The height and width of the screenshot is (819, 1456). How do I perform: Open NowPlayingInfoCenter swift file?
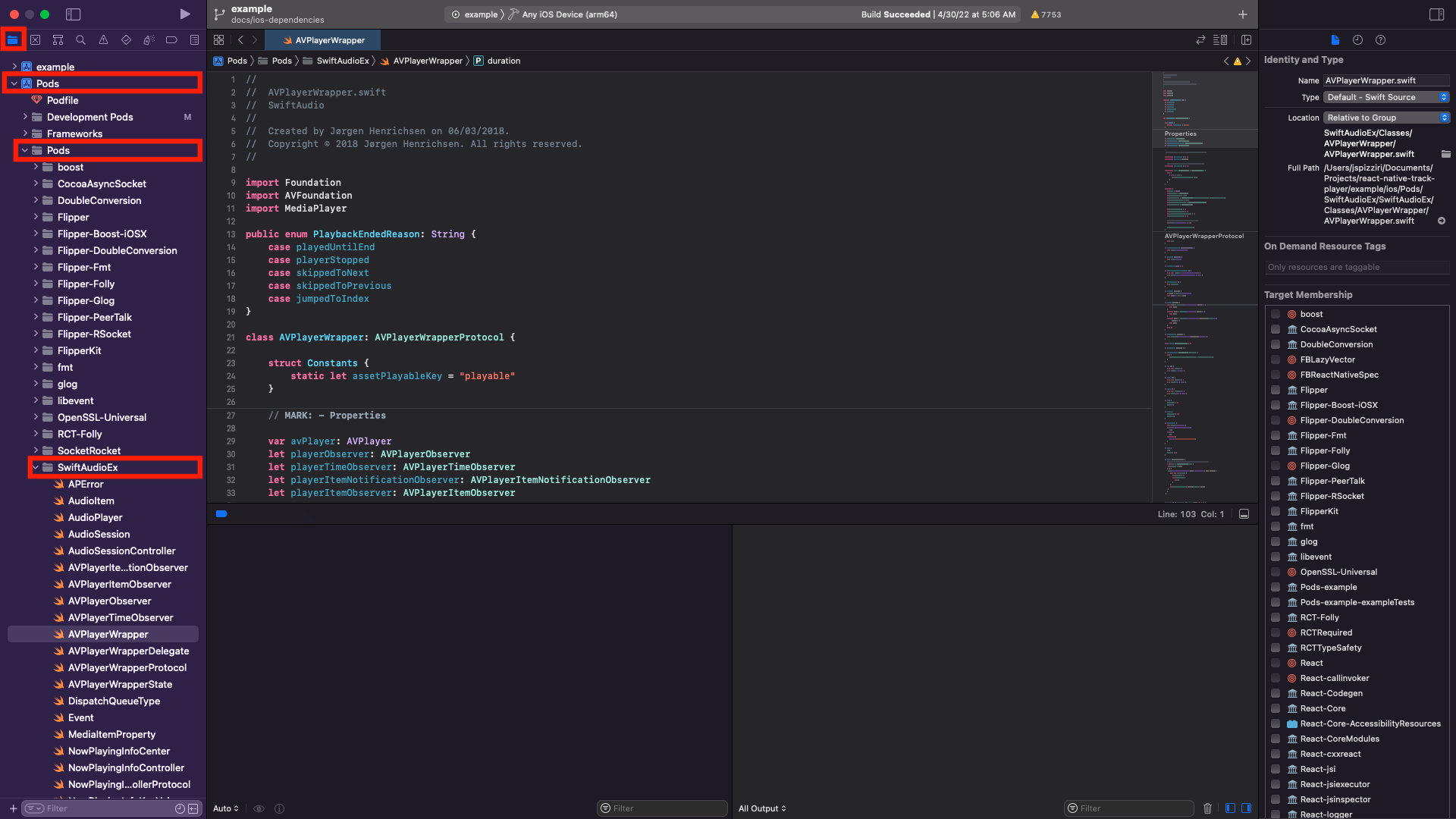[119, 751]
